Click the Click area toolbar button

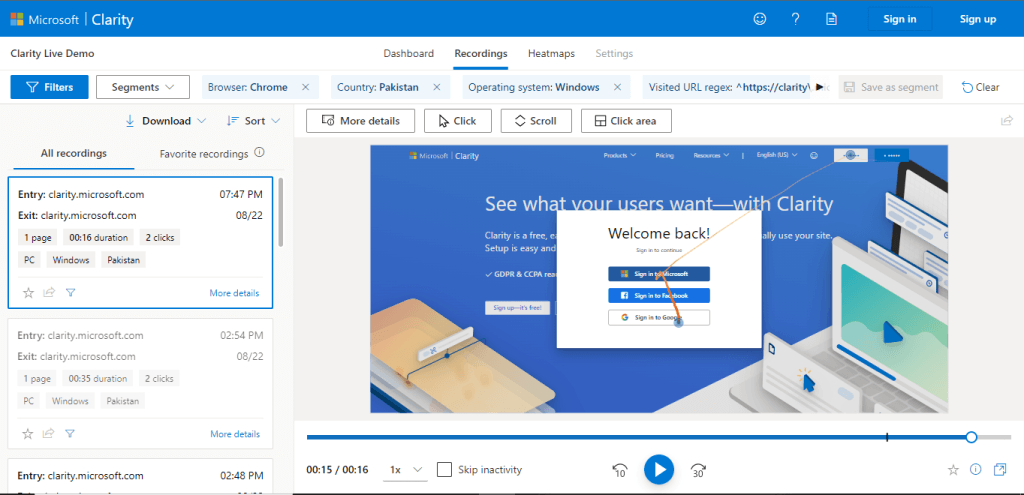[x=626, y=121]
